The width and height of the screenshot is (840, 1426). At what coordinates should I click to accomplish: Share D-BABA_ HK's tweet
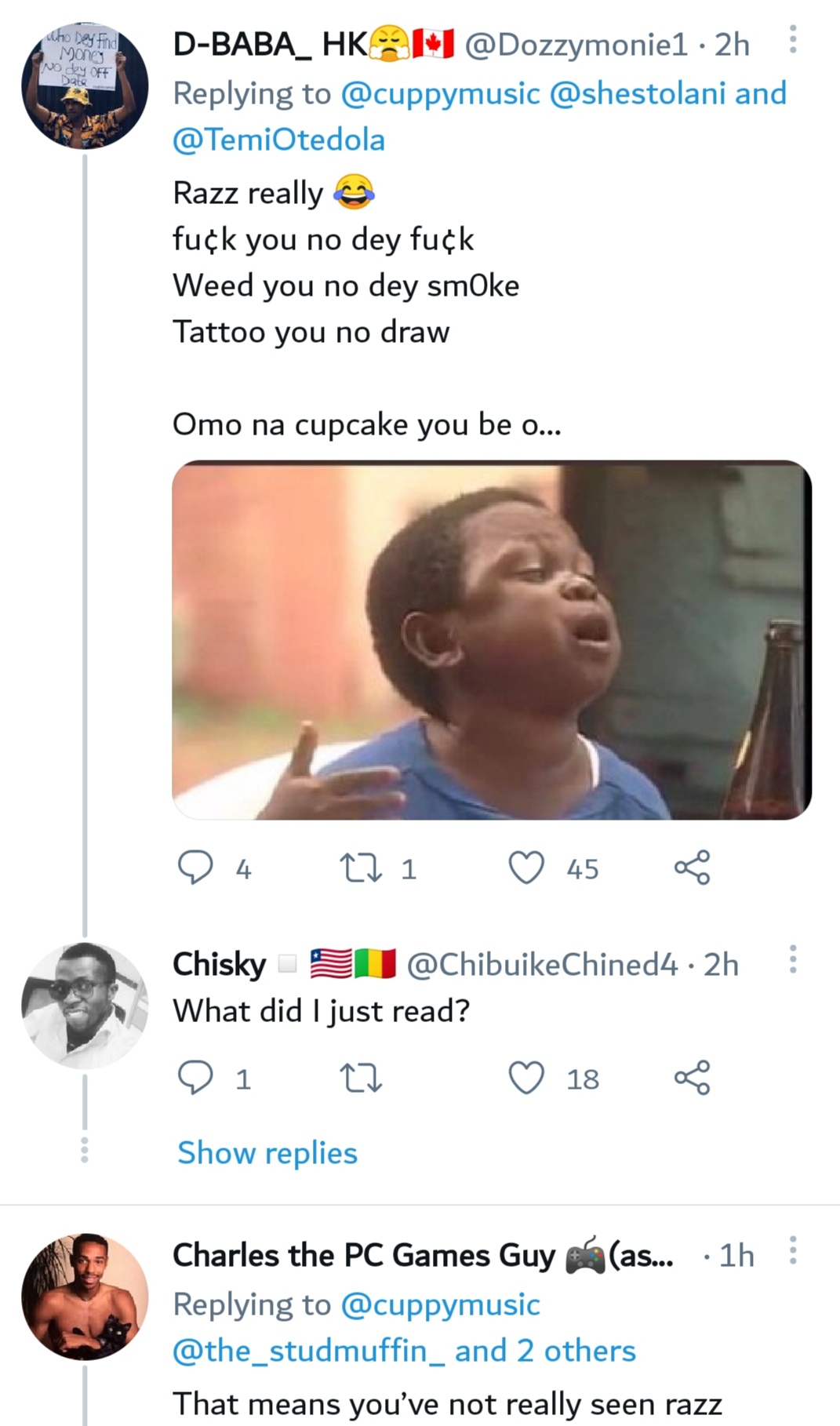[x=692, y=868]
